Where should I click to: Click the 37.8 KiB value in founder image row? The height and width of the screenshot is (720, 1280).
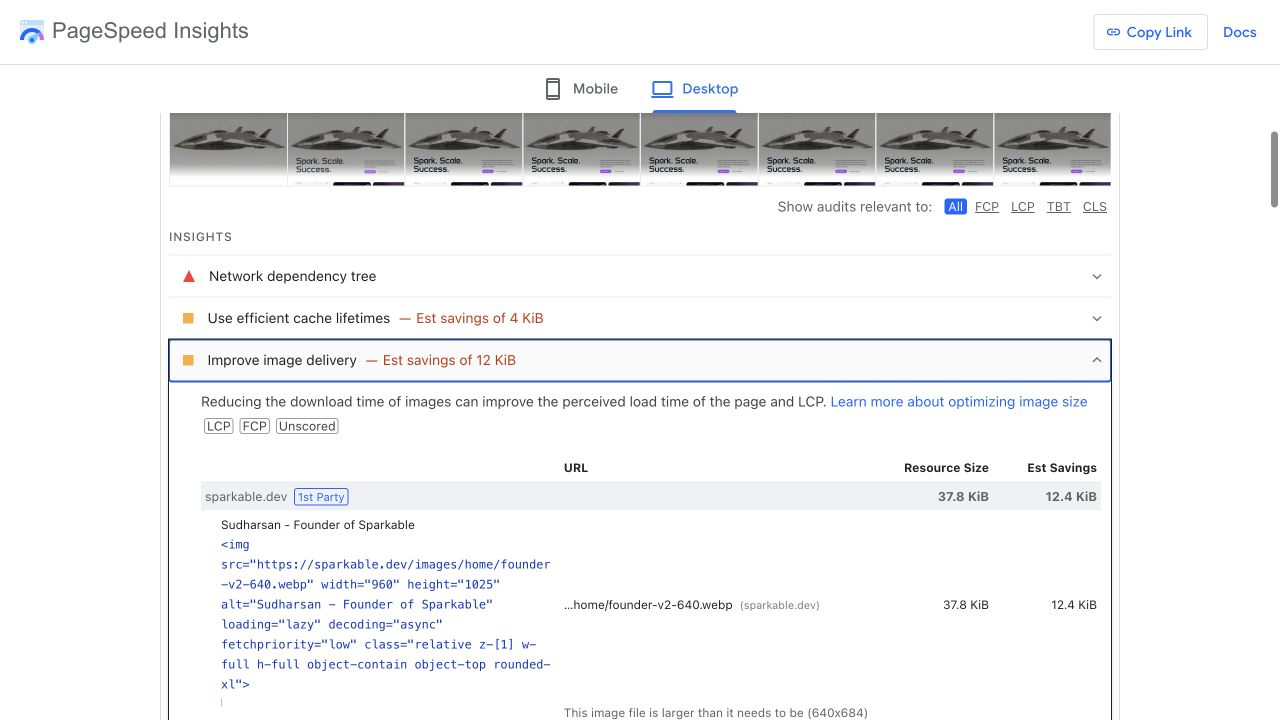pos(966,605)
